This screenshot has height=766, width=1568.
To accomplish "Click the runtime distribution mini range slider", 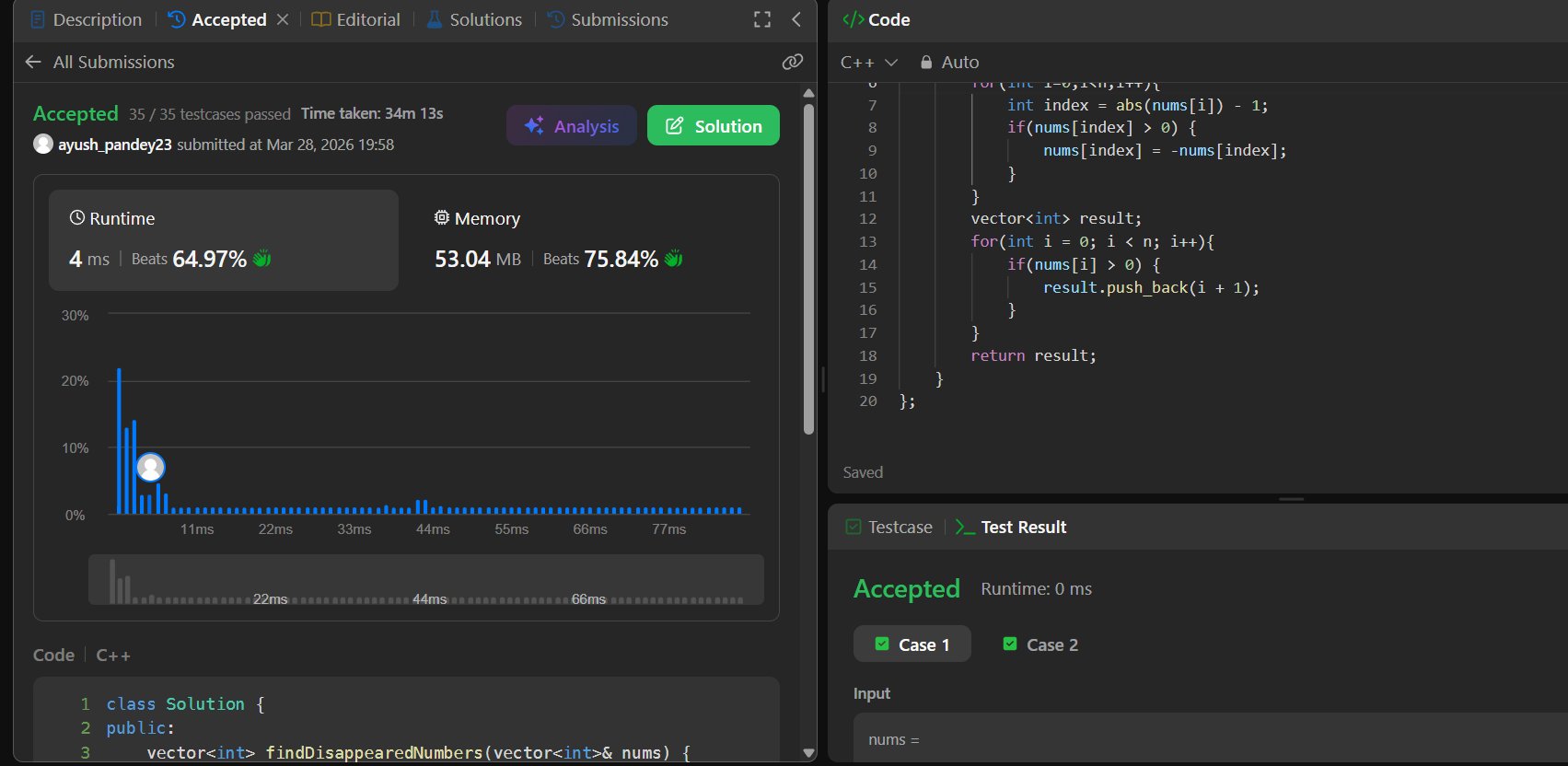I will (425, 580).
